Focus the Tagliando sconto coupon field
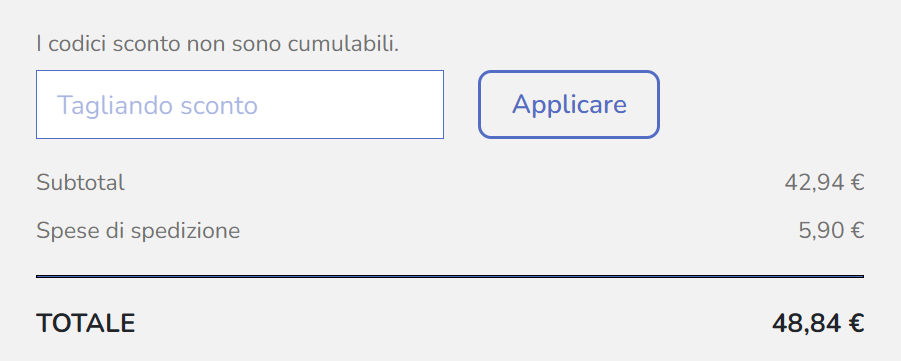 coord(240,105)
